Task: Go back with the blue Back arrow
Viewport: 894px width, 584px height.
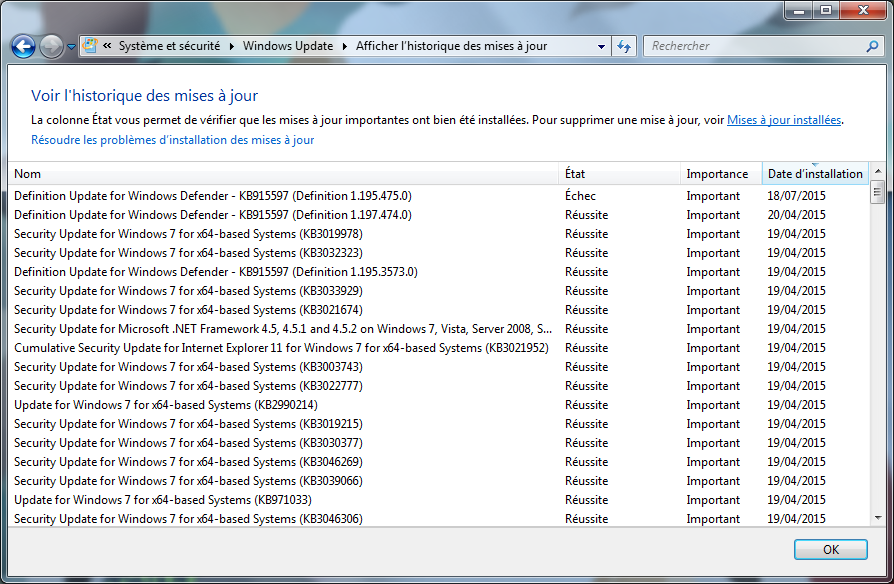Action: coord(23,46)
